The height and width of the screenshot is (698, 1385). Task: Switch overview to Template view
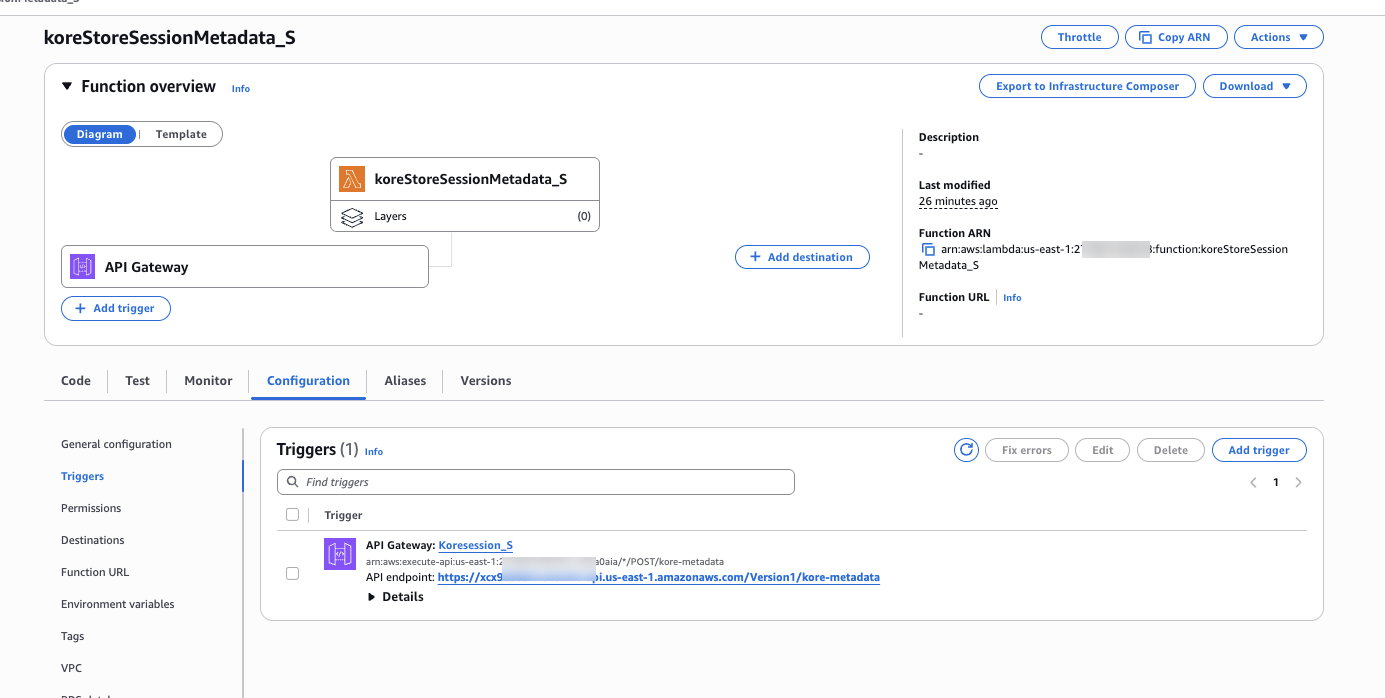pos(181,133)
